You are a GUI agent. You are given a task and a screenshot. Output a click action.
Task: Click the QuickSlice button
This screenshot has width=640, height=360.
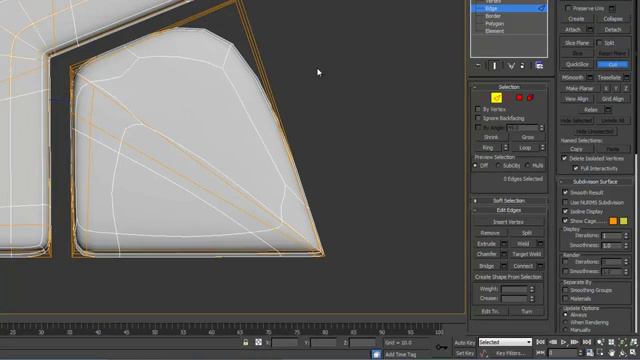tap(577, 64)
